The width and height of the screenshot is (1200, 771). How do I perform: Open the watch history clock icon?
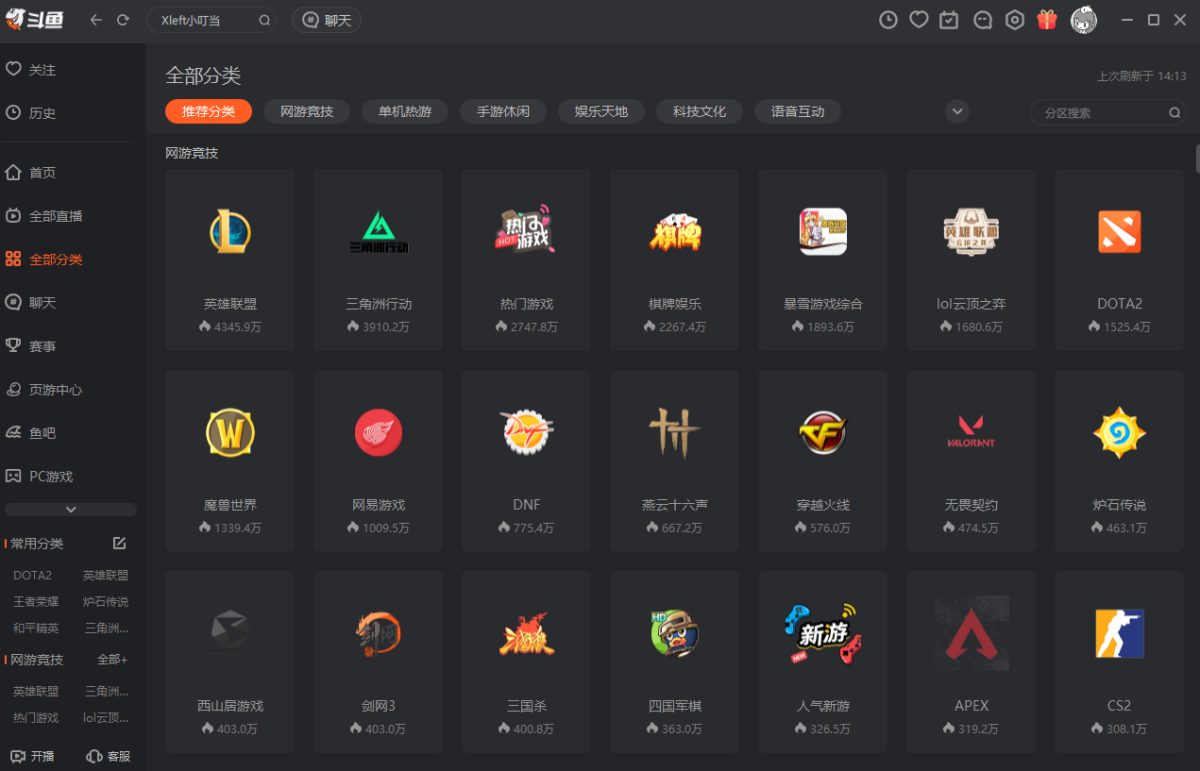click(888, 20)
